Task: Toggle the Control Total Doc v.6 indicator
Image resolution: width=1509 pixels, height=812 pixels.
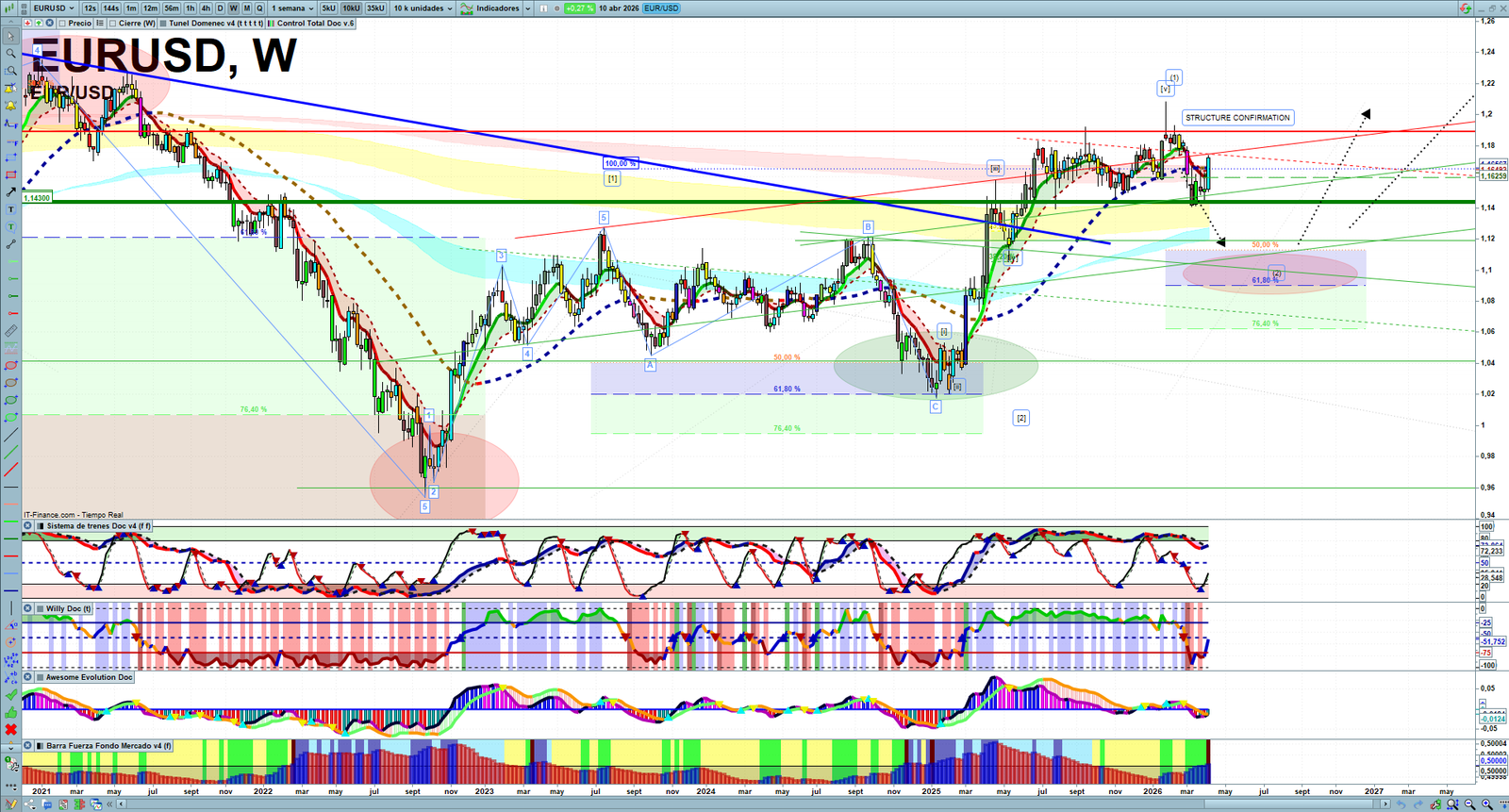Action: (272, 24)
